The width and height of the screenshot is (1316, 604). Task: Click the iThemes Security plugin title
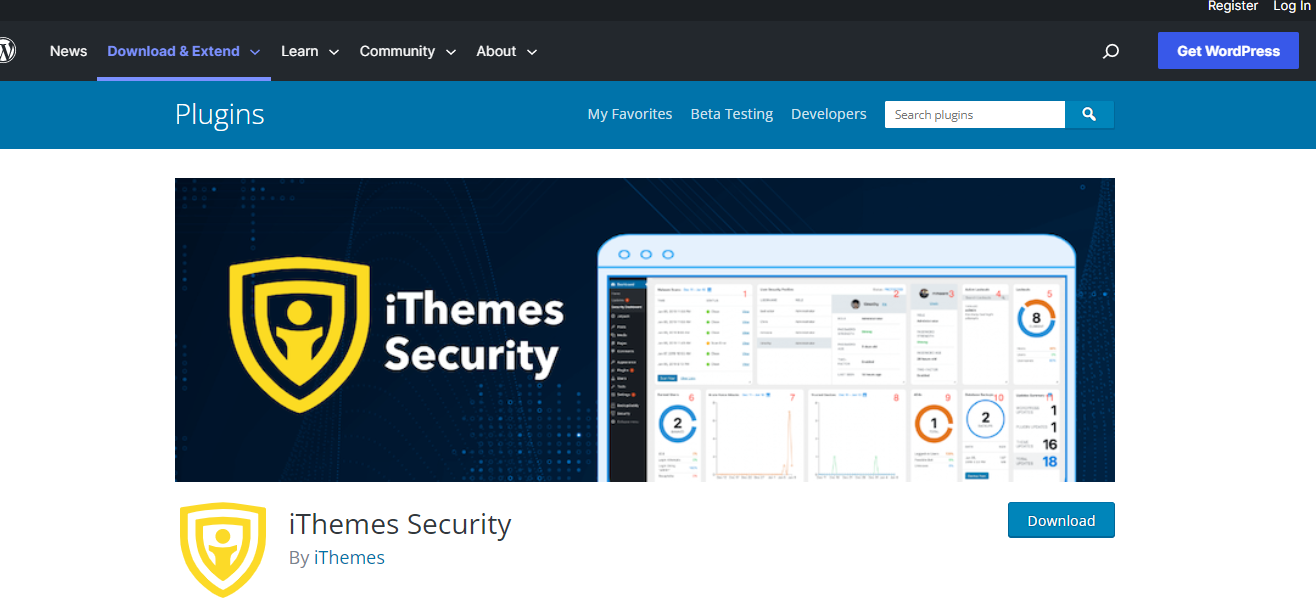click(x=400, y=524)
